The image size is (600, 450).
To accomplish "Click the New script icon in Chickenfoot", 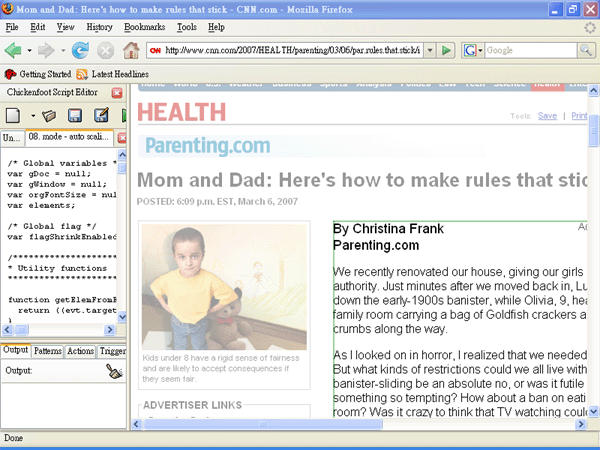I will tap(13, 116).
